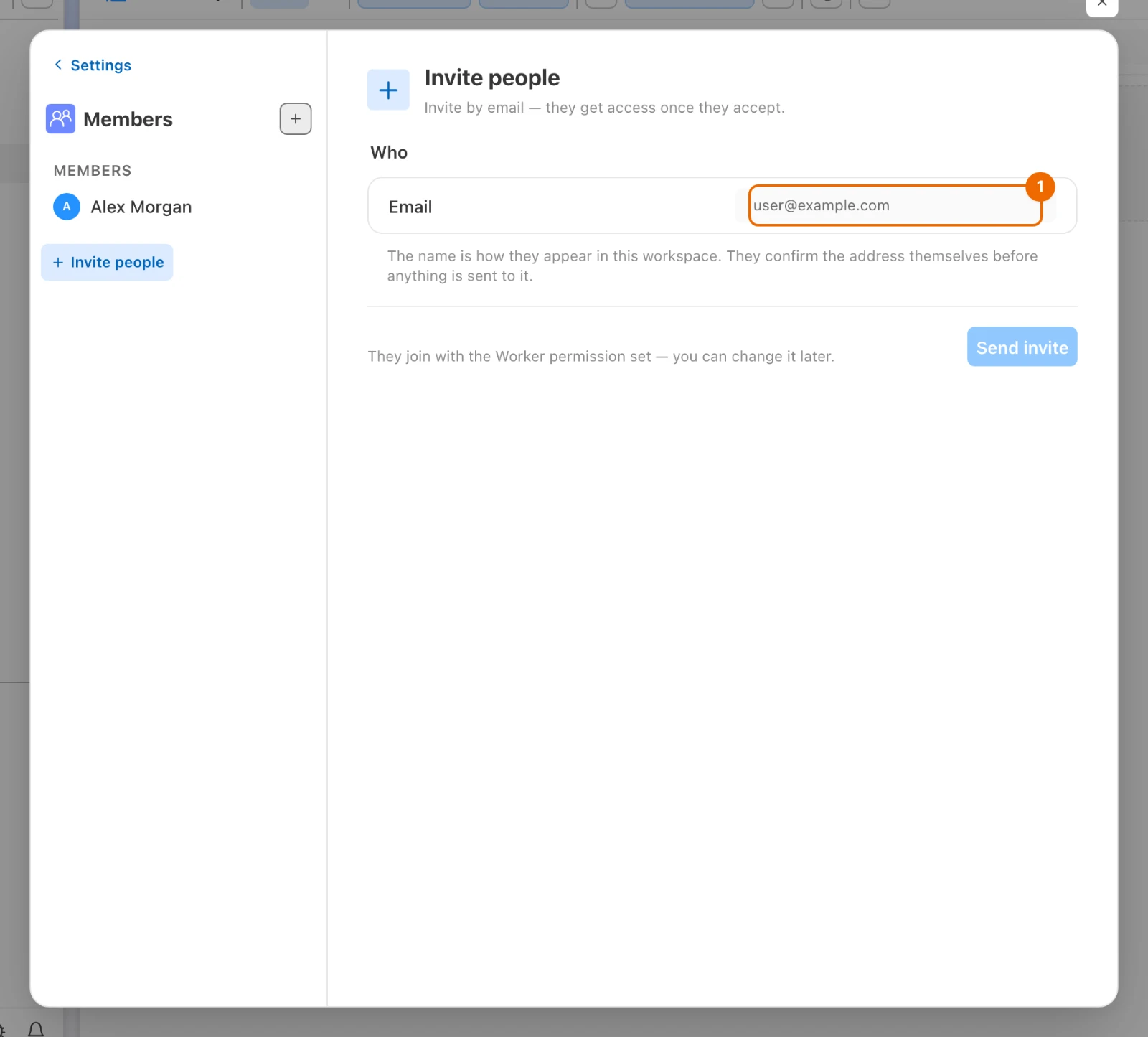Click the Email field label
The width and height of the screenshot is (1148, 1037).
410,207
